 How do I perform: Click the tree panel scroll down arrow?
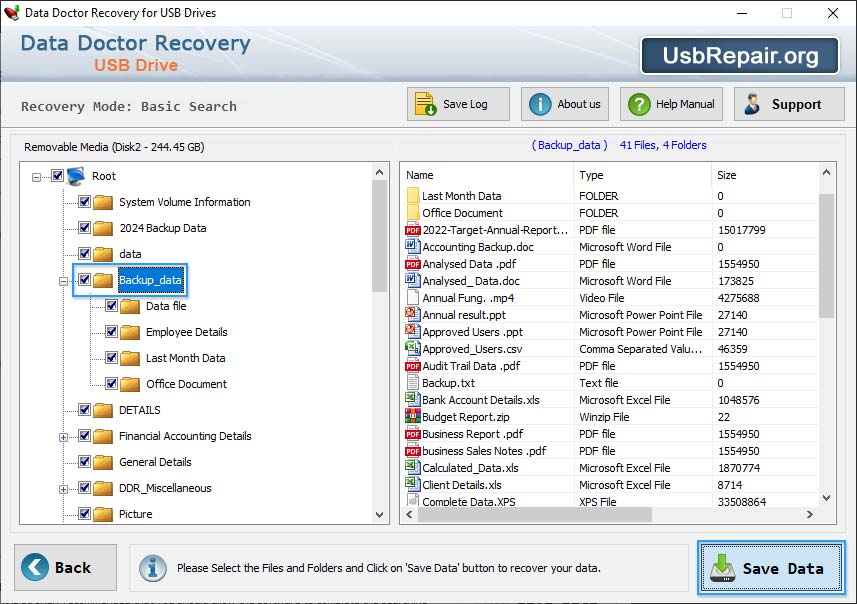(x=380, y=515)
